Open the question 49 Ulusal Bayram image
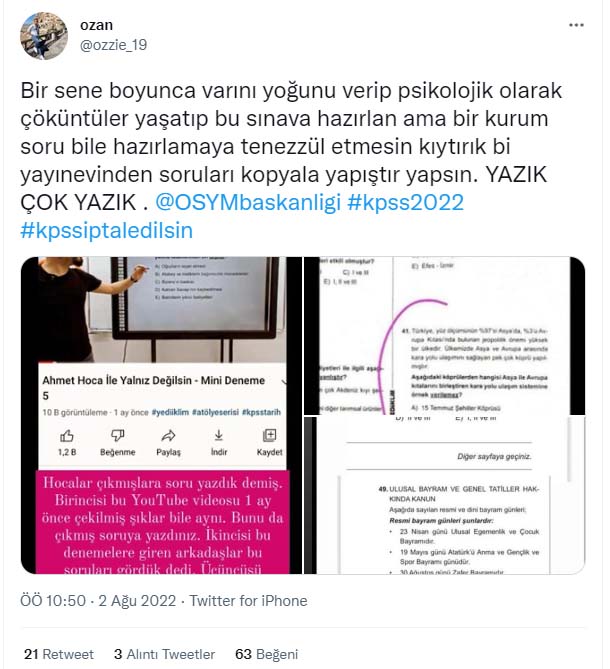Screen dimensions: 610x669 pos(444,495)
